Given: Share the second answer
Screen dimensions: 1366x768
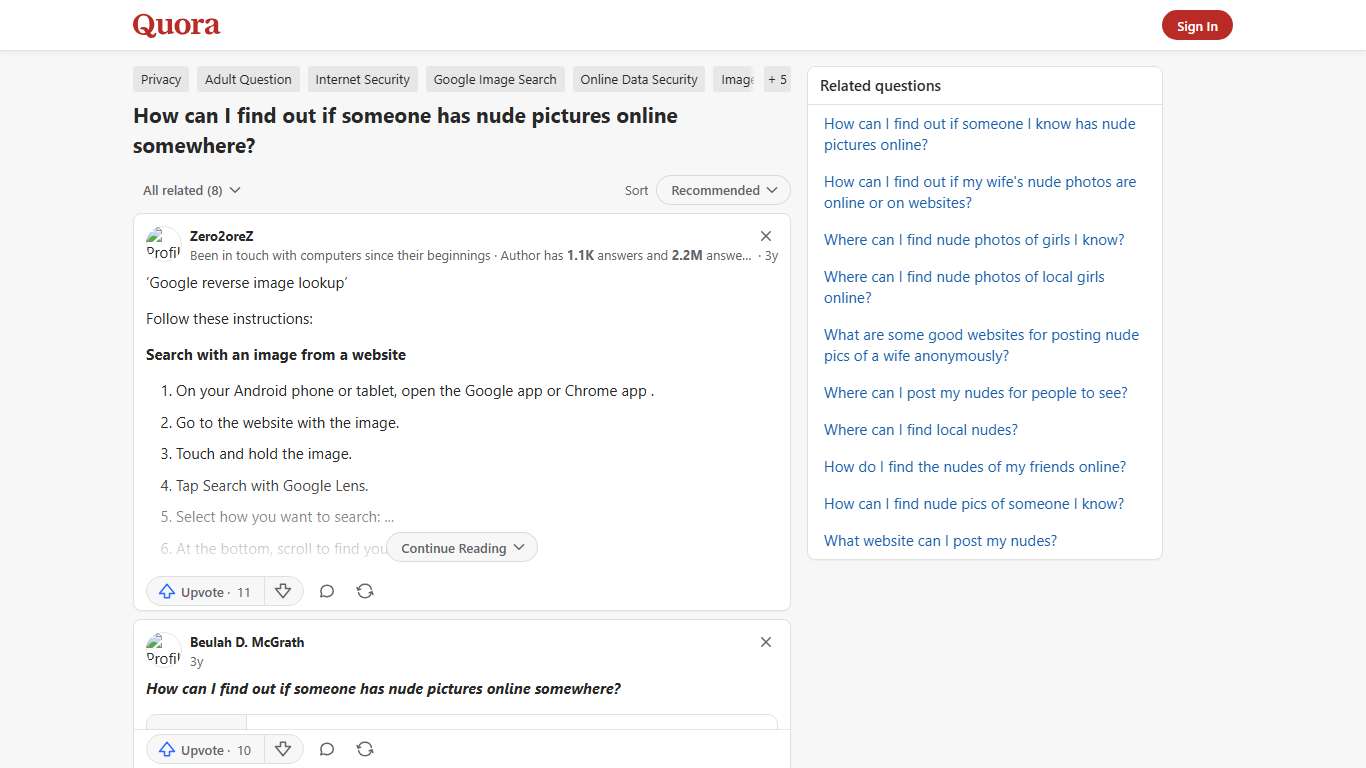Looking at the screenshot, I should [x=365, y=749].
